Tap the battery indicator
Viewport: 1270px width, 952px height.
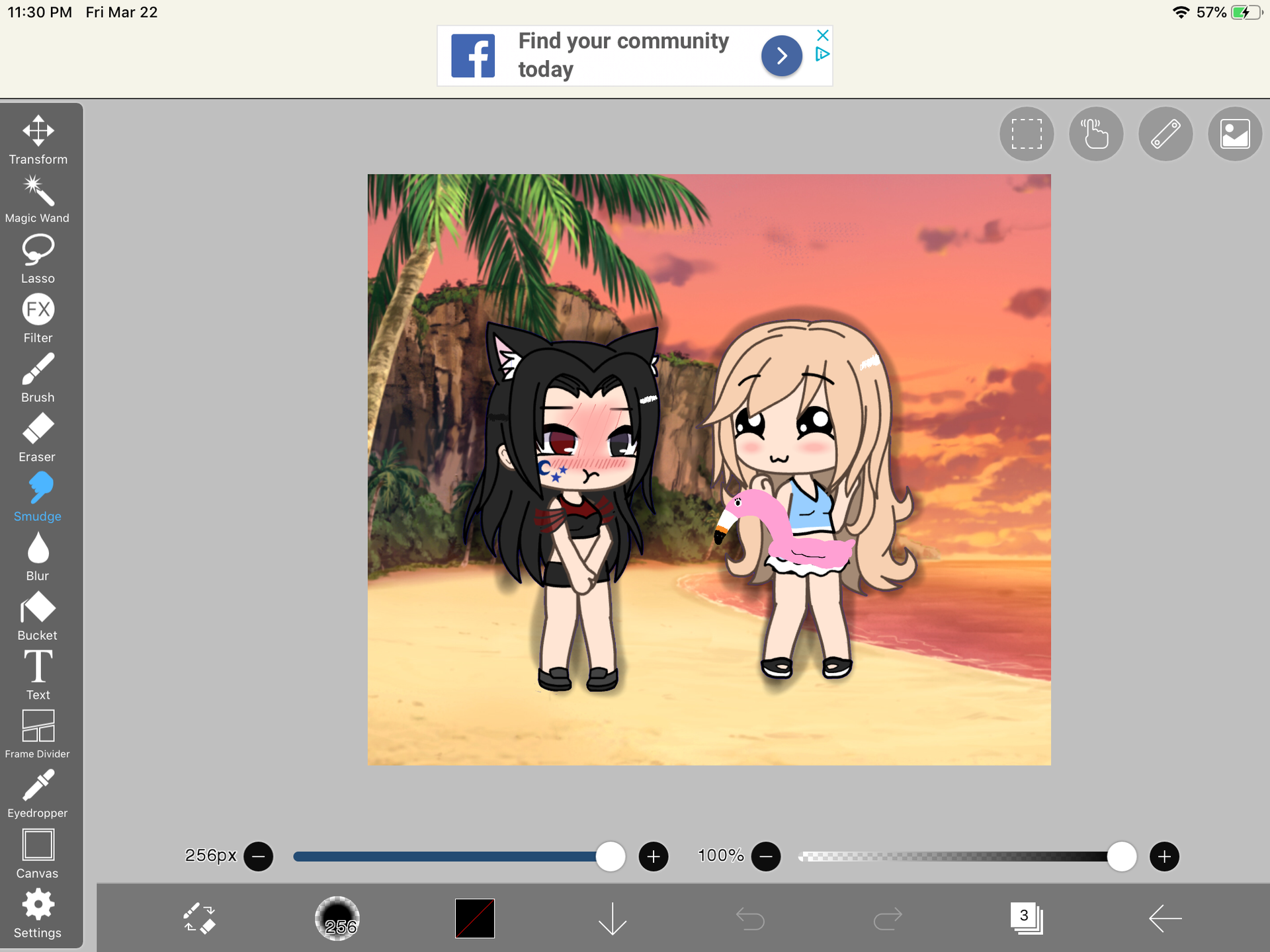[x=1246, y=12]
